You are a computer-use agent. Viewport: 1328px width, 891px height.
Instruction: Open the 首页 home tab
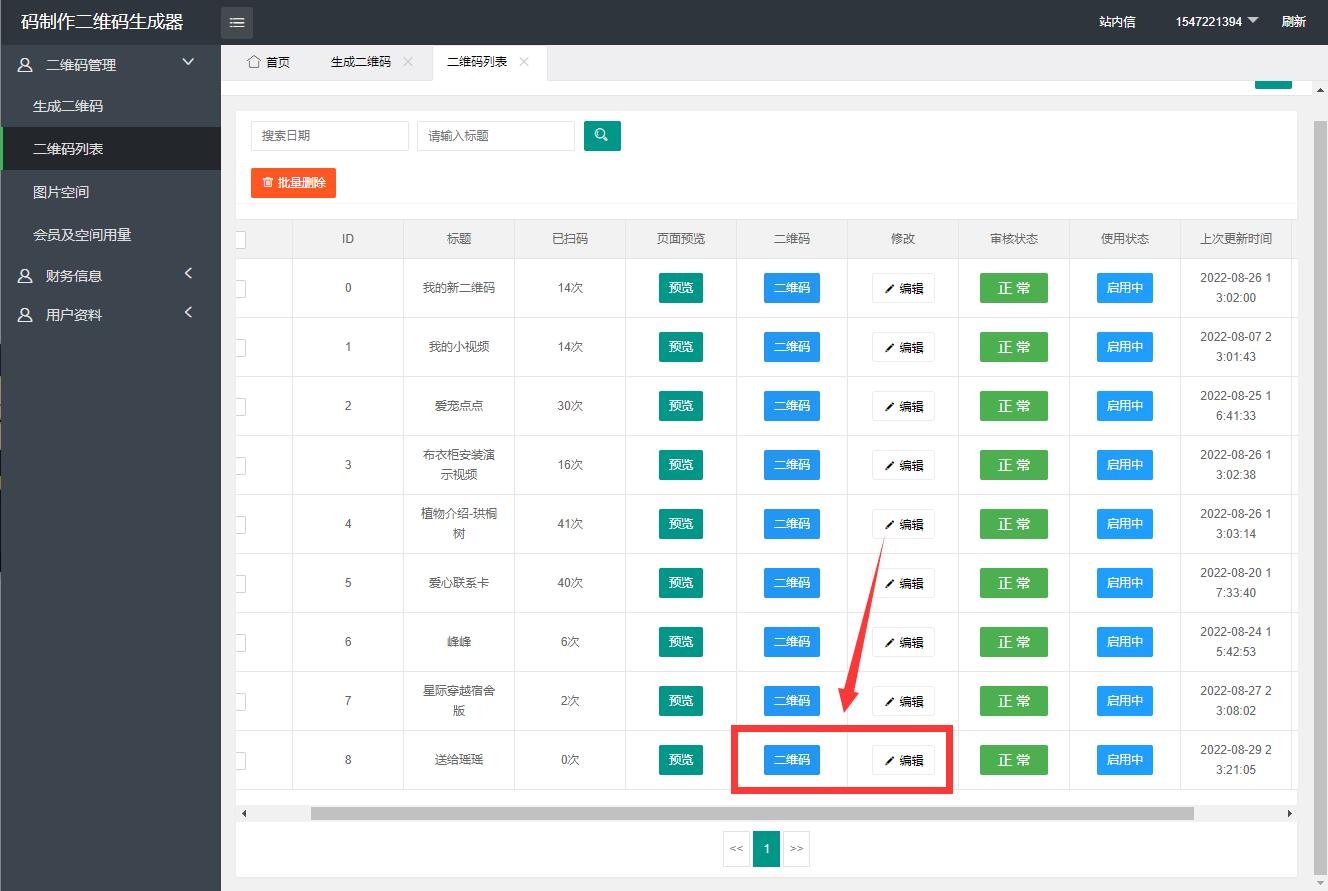pos(268,62)
